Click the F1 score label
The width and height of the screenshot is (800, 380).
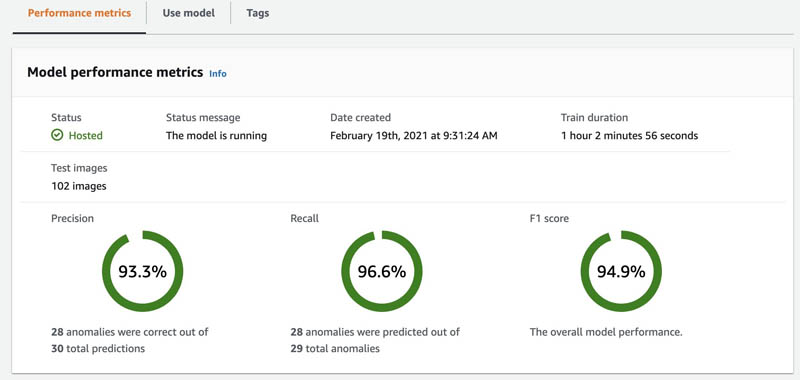tap(549, 218)
